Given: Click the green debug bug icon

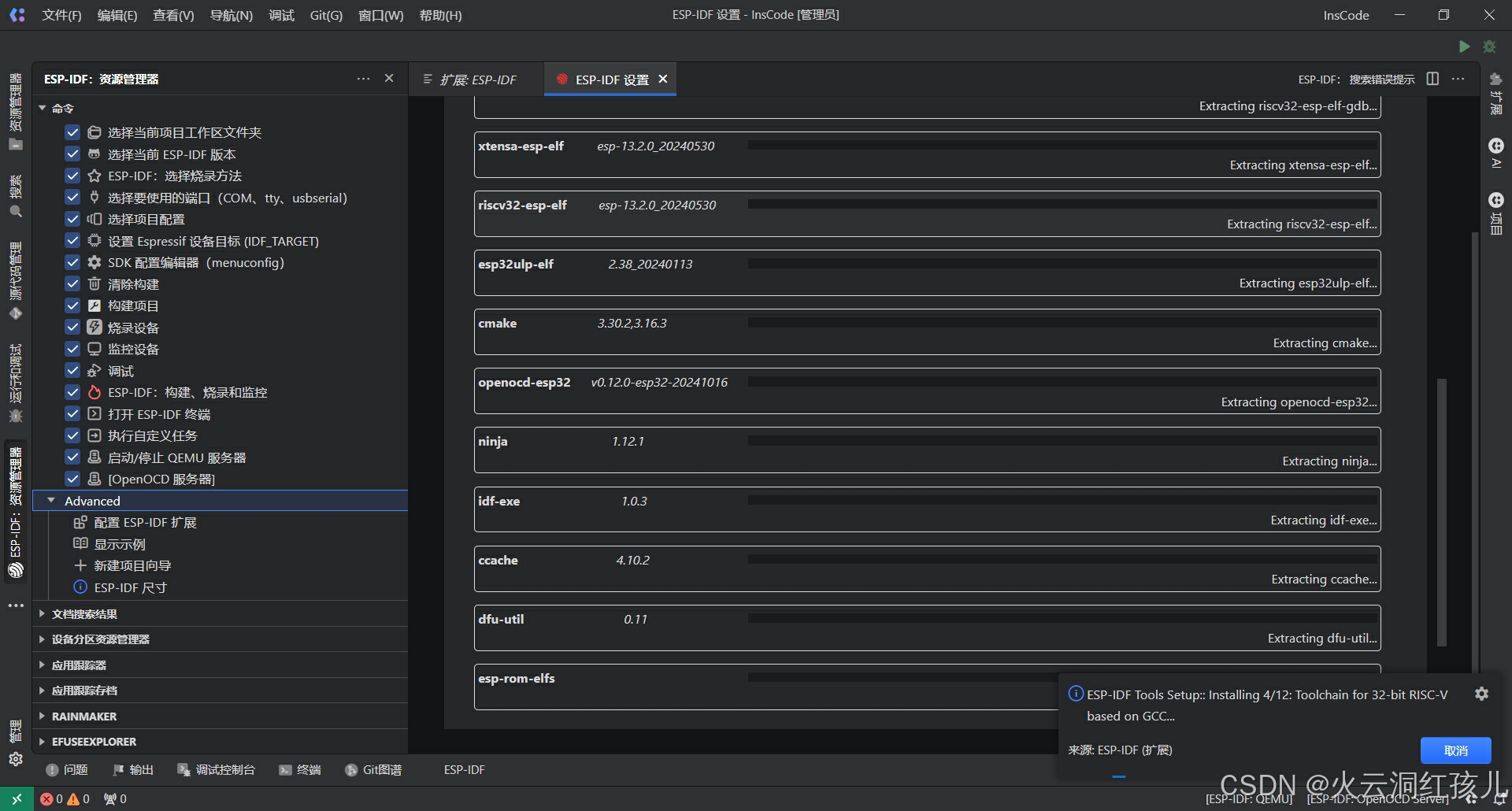Looking at the screenshot, I should pos(1489,46).
